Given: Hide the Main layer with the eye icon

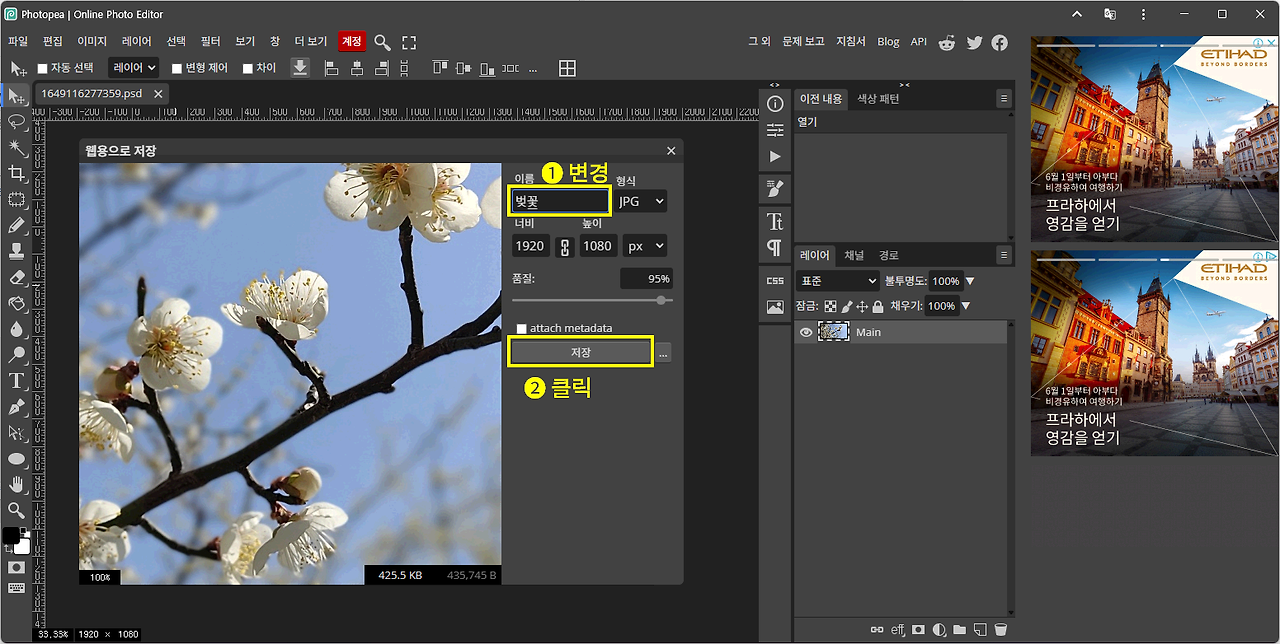Looking at the screenshot, I should 806,332.
